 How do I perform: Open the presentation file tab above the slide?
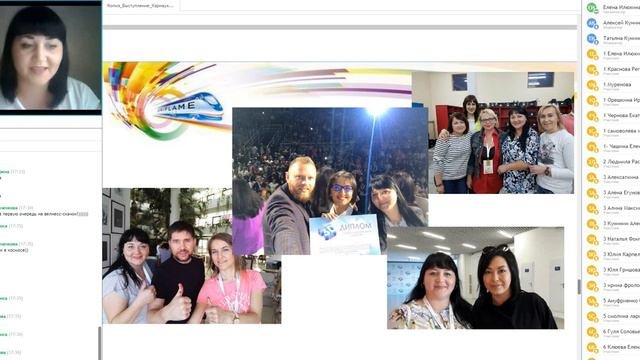[x=140, y=6]
